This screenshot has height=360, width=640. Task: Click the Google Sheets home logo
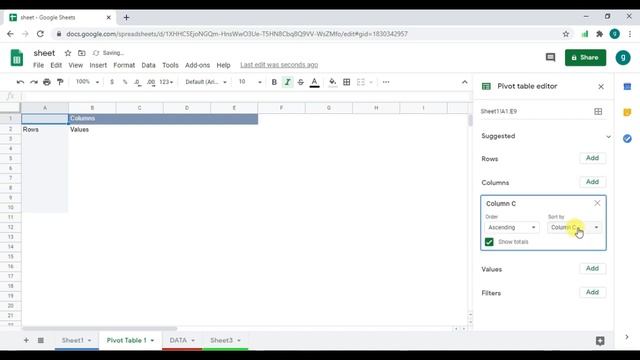click(17, 58)
